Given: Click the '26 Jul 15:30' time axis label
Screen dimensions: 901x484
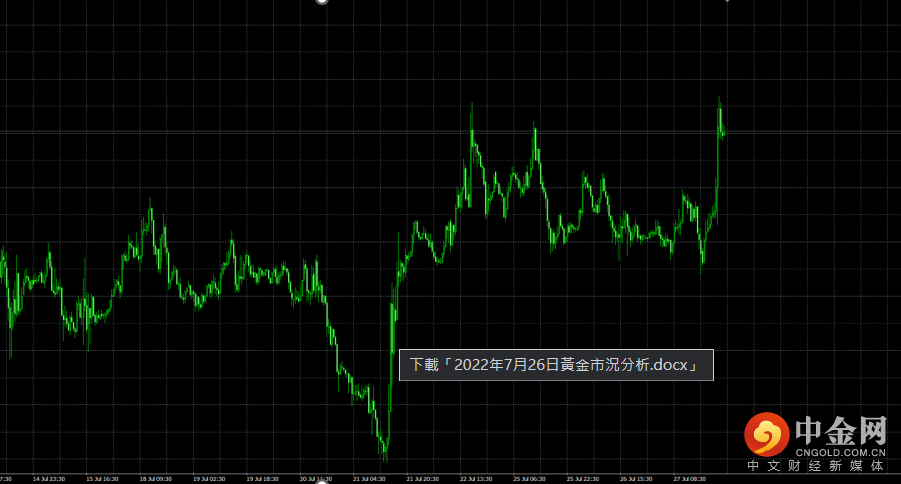Looking at the screenshot, I should 637,479.
